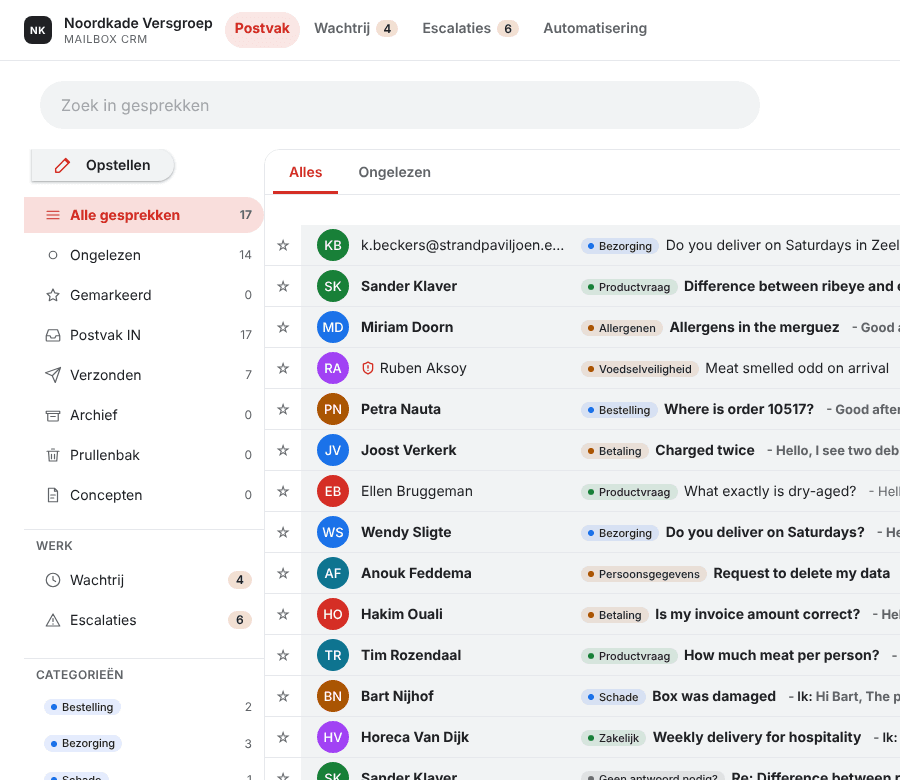
Task: Open Wachtrij under Werk in sidebar
Action: pyautogui.click(x=143, y=580)
